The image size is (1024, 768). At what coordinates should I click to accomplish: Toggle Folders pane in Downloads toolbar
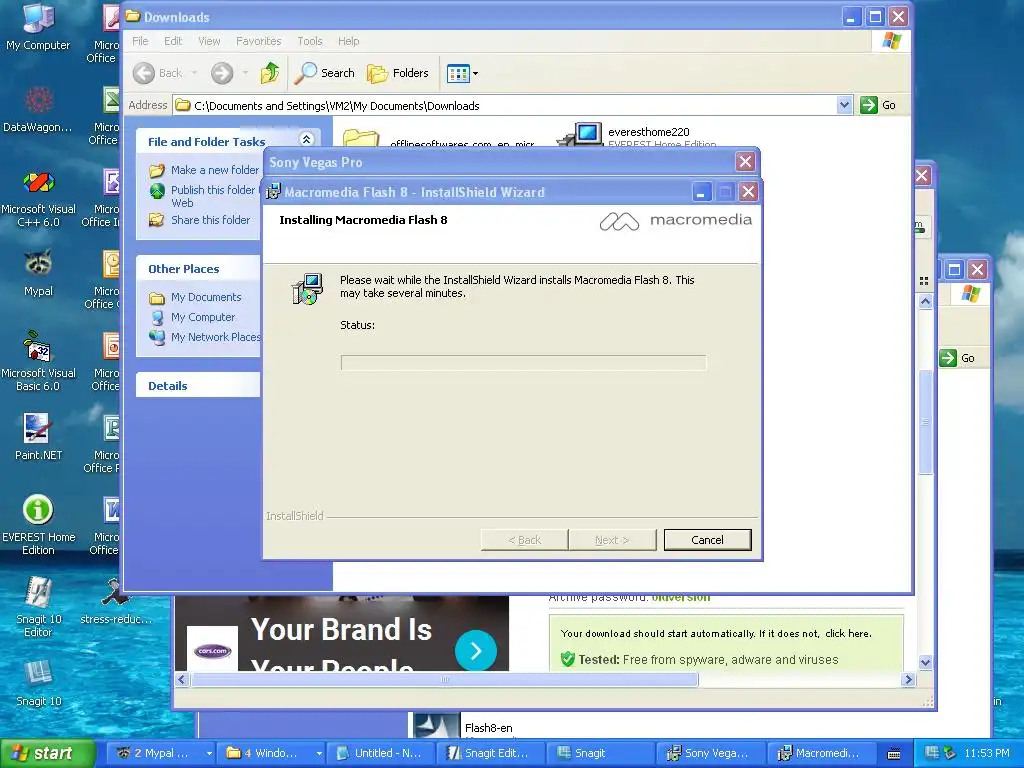(x=398, y=73)
